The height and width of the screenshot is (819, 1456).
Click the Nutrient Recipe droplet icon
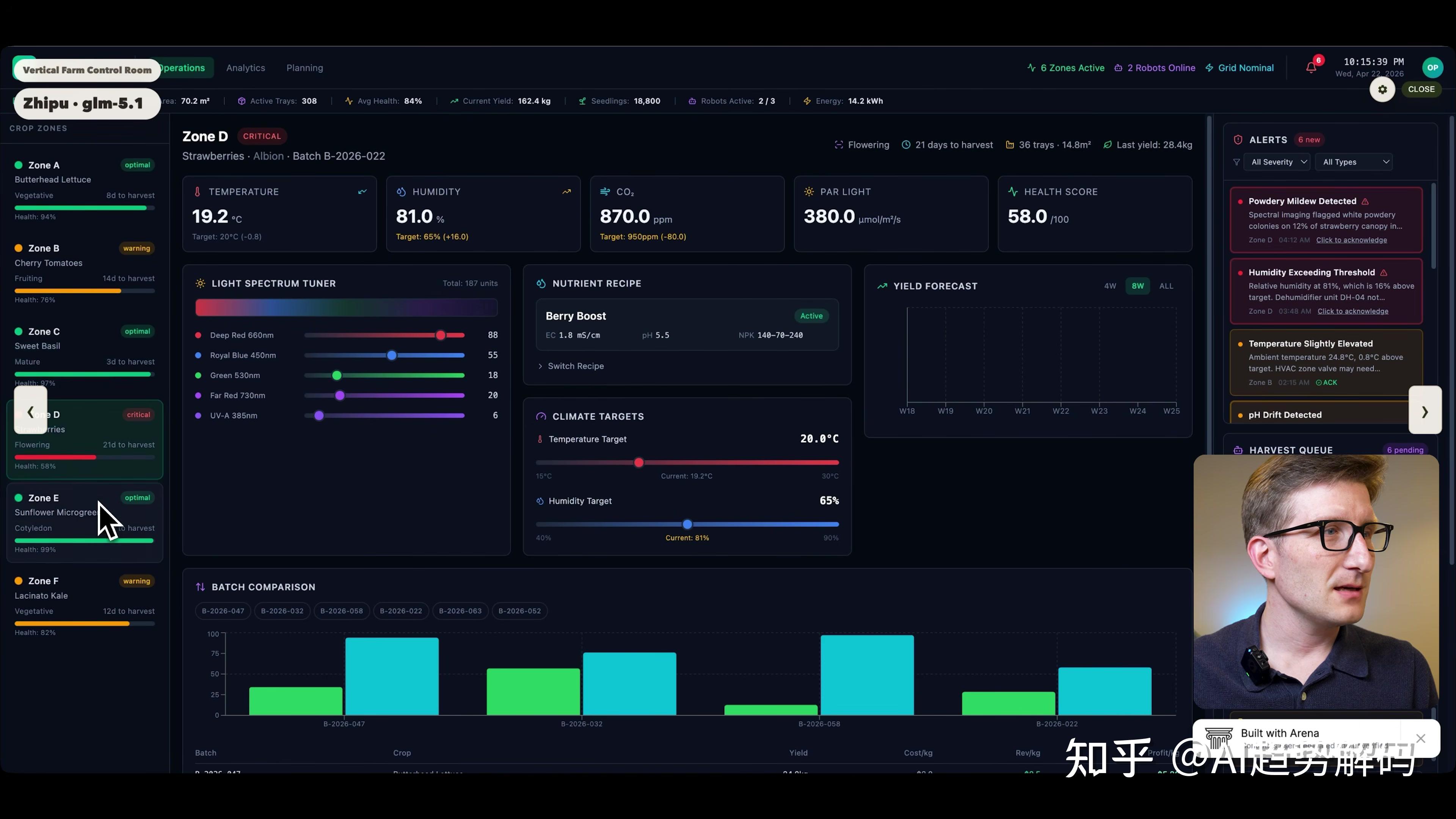tap(541, 283)
